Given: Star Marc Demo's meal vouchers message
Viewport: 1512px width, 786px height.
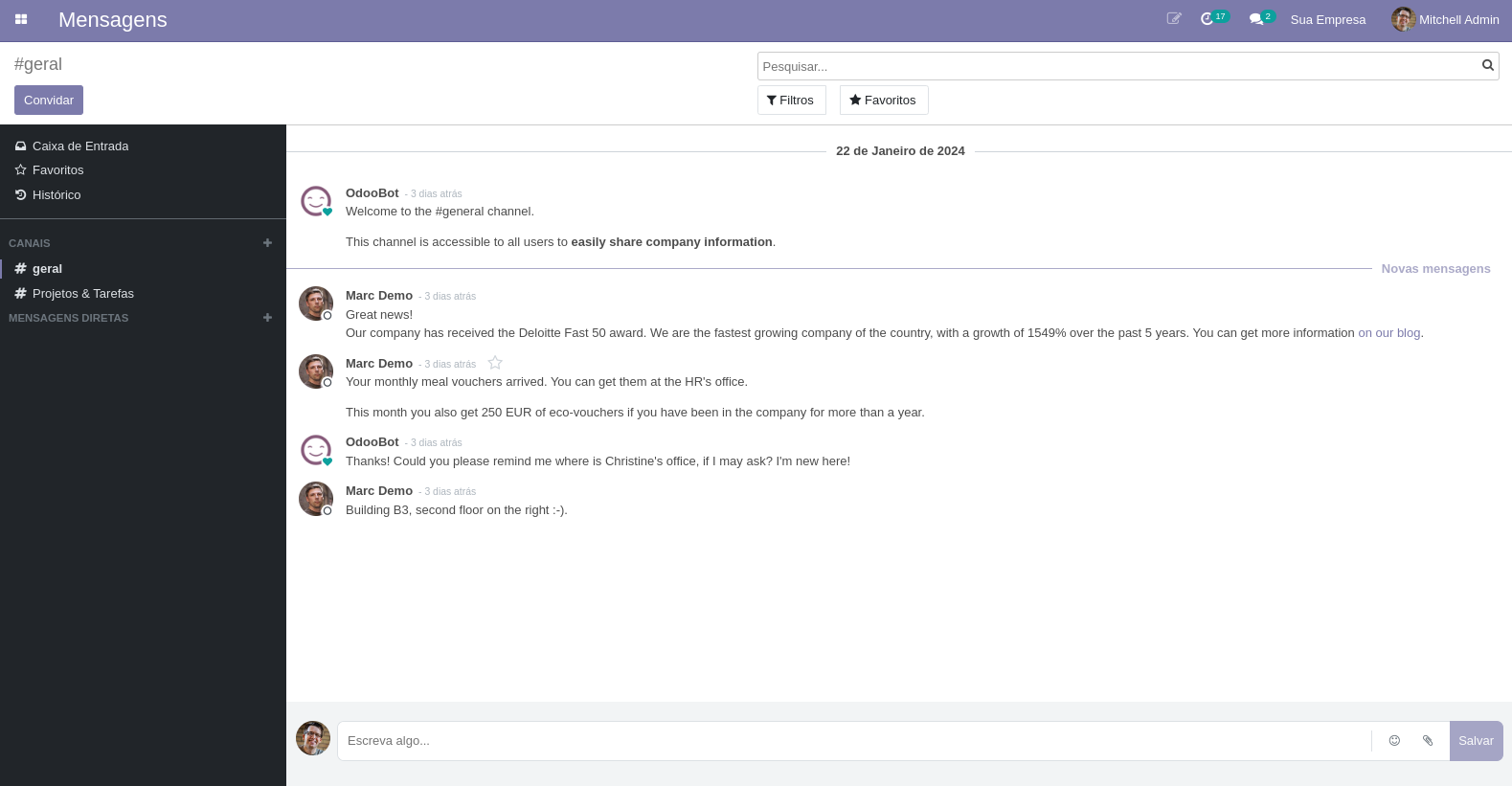Looking at the screenshot, I should 495,363.
